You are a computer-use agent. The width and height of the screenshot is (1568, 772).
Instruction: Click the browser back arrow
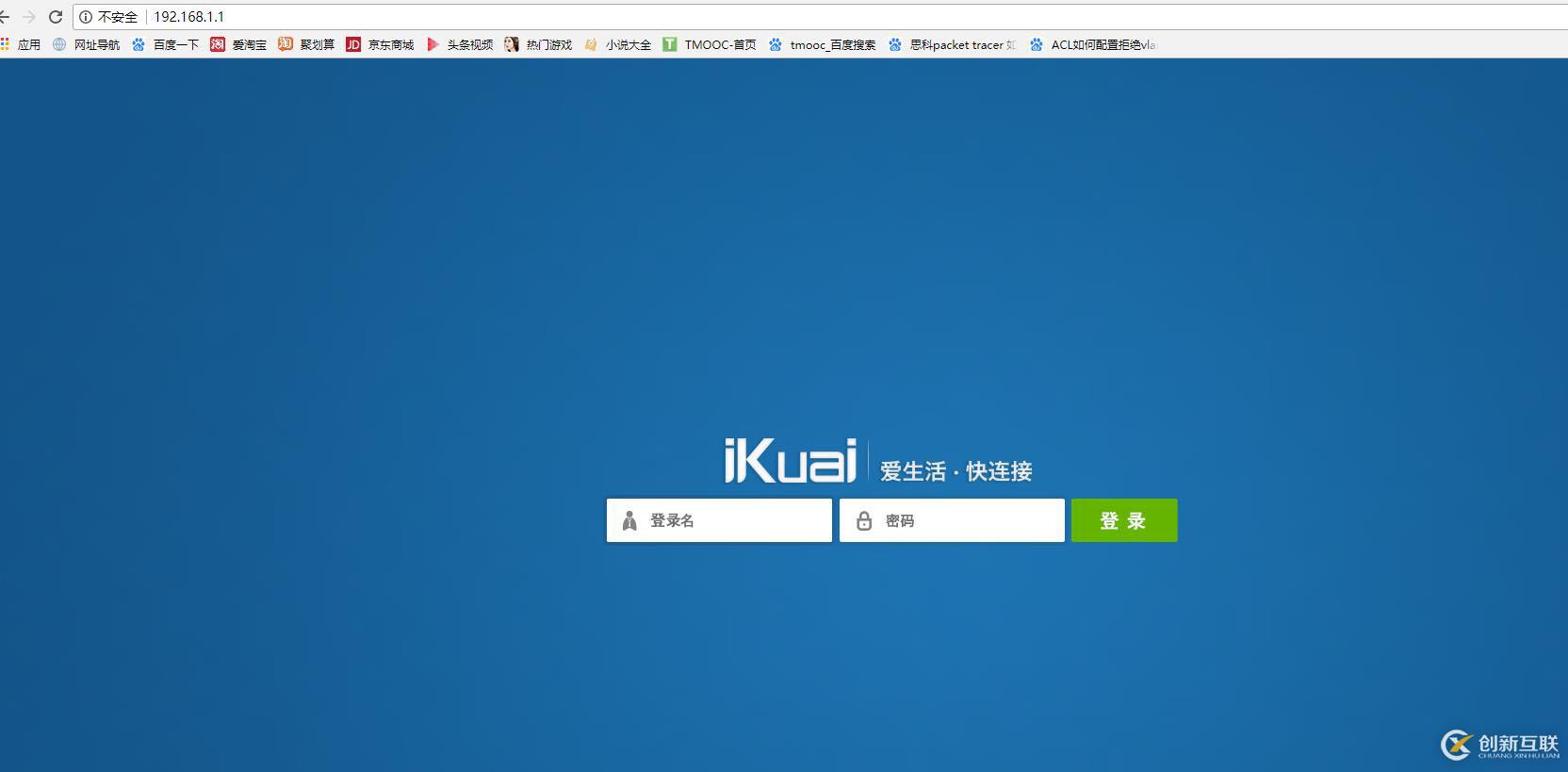click(x=4, y=17)
